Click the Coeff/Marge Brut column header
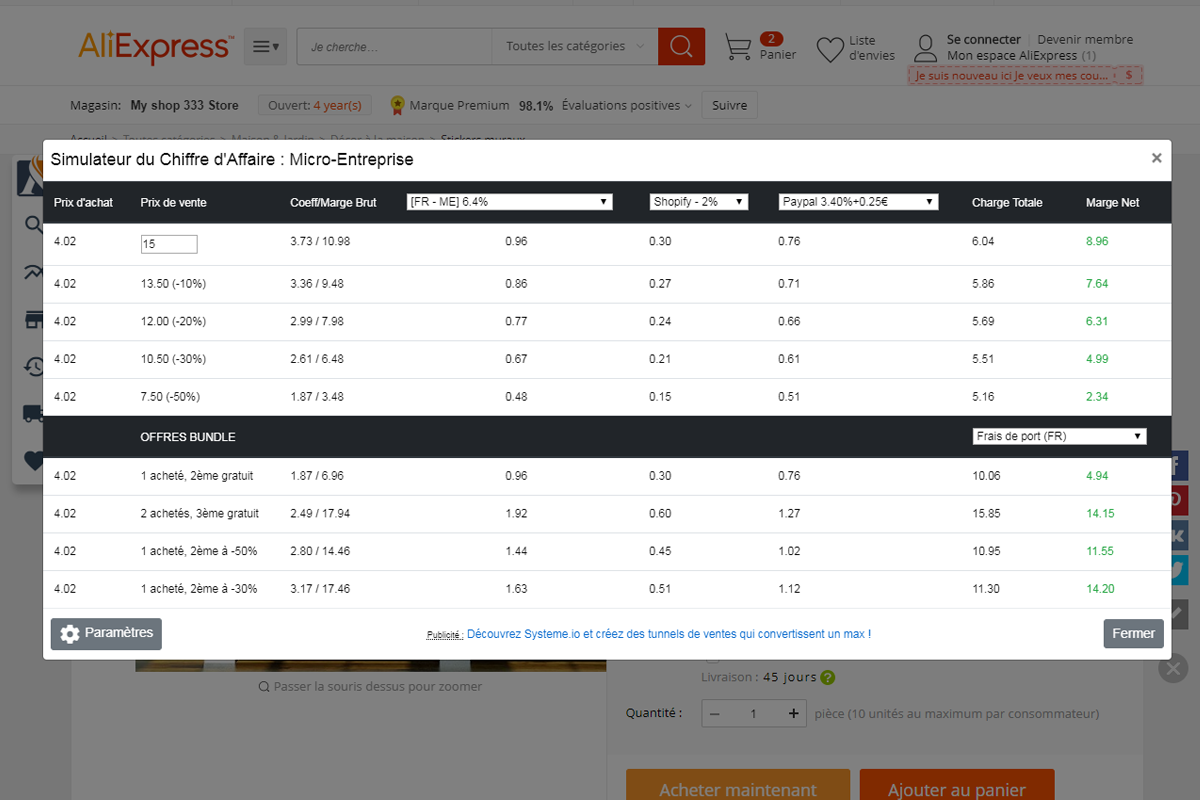 [x=333, y=202]
